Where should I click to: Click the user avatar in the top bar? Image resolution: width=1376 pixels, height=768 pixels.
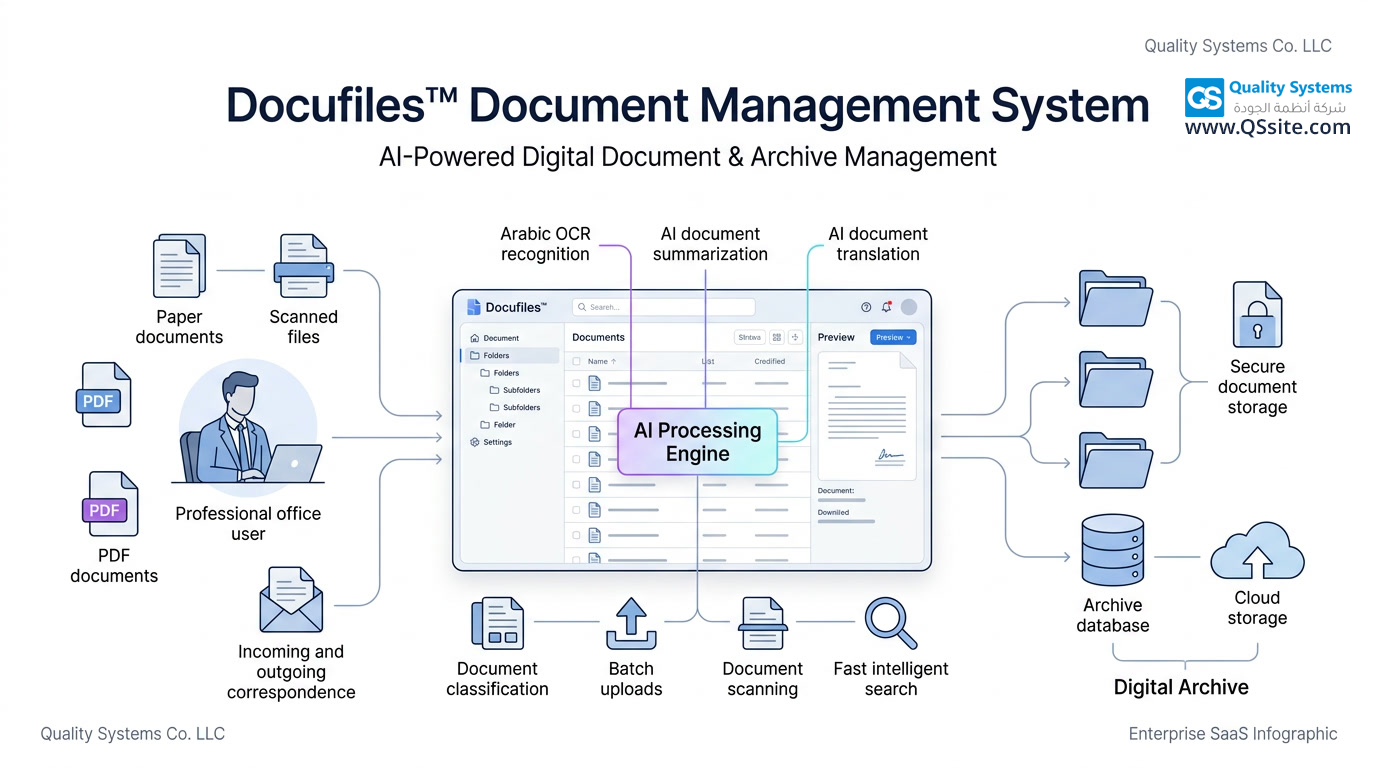point(909,307)
